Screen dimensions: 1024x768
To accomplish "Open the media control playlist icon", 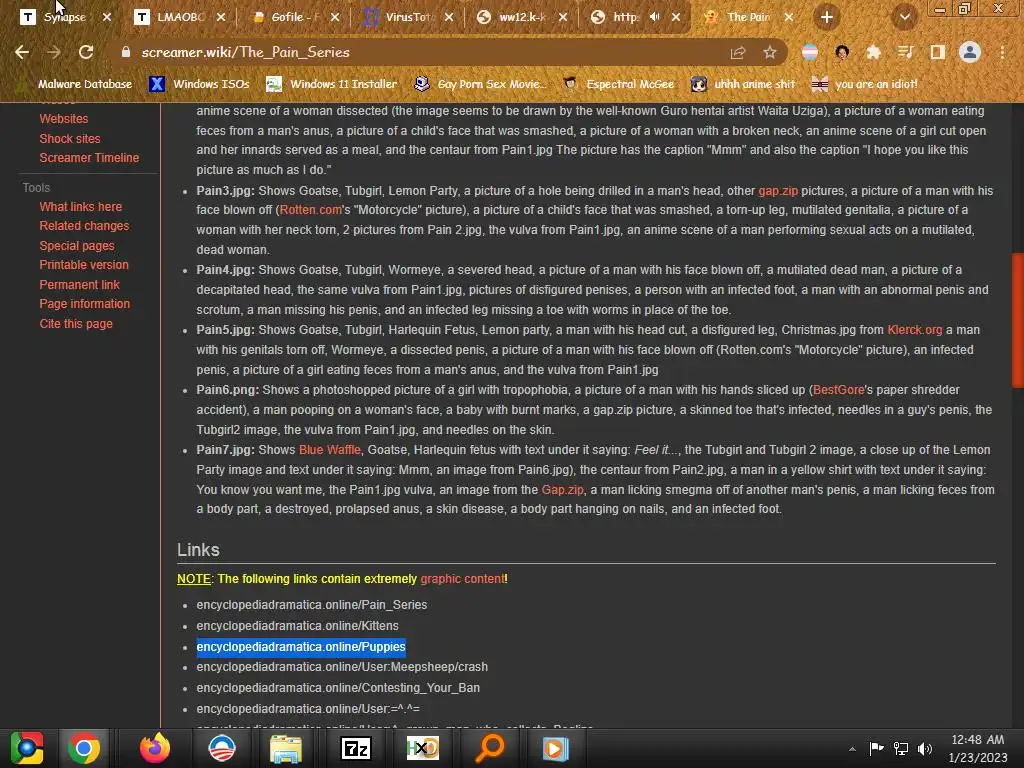I will [x=905, y=53].
